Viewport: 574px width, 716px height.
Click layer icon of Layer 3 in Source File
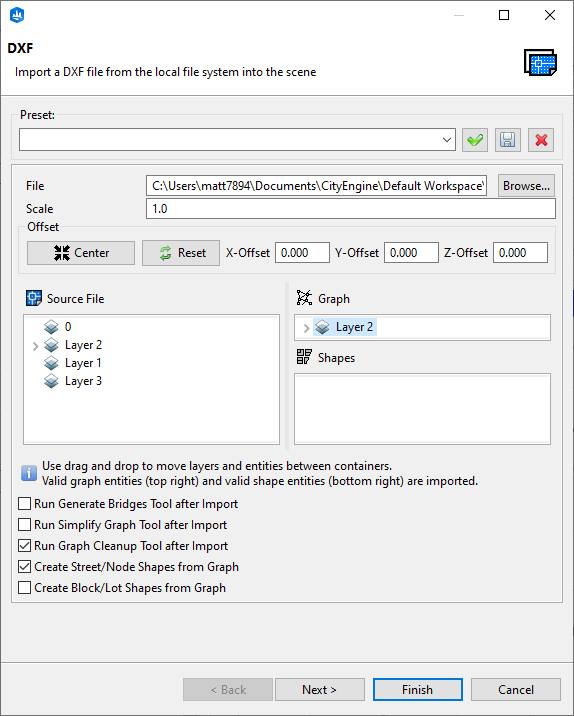point(51,381)
